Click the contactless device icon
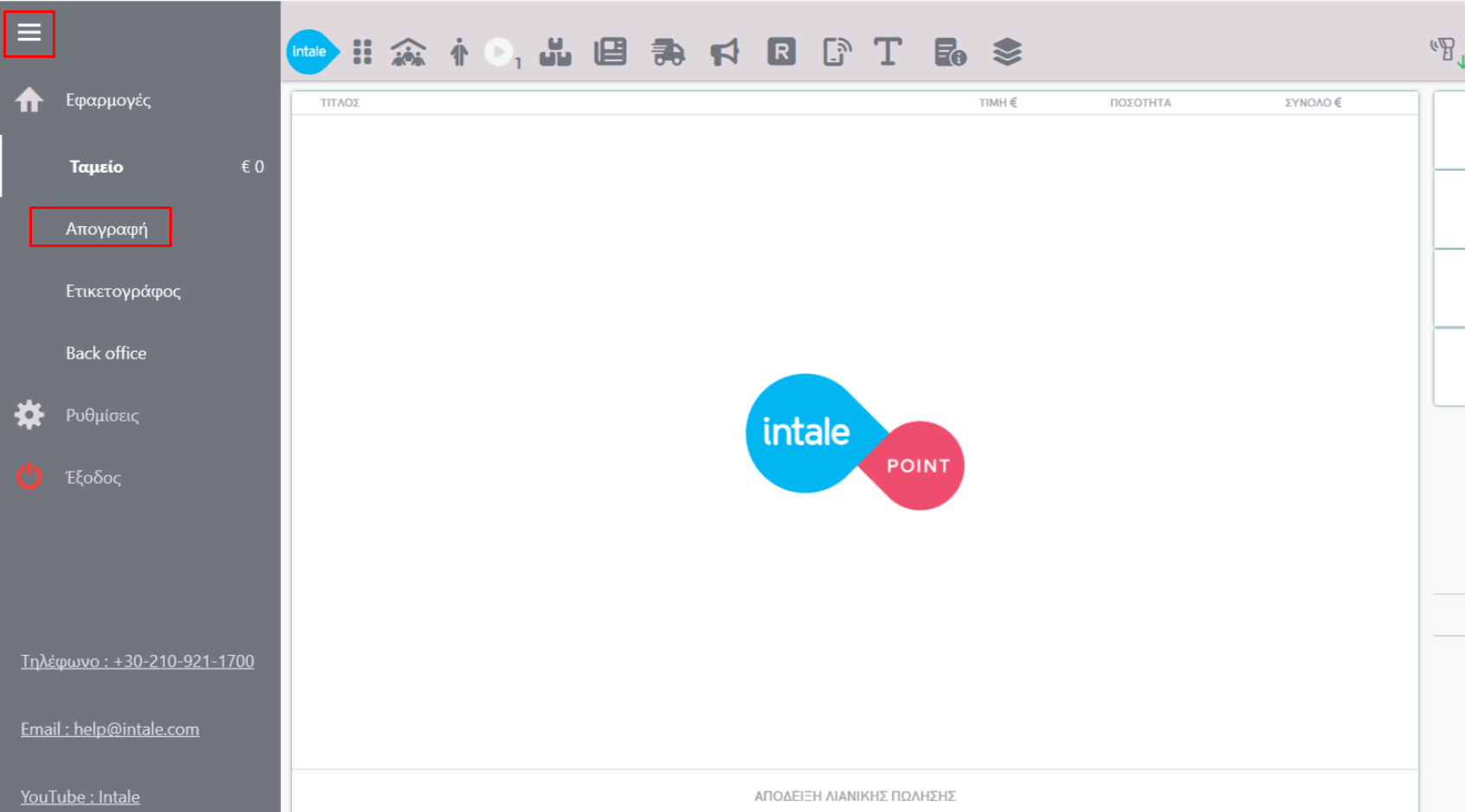This screenshot has height=812, width=1465. [837, 52]
